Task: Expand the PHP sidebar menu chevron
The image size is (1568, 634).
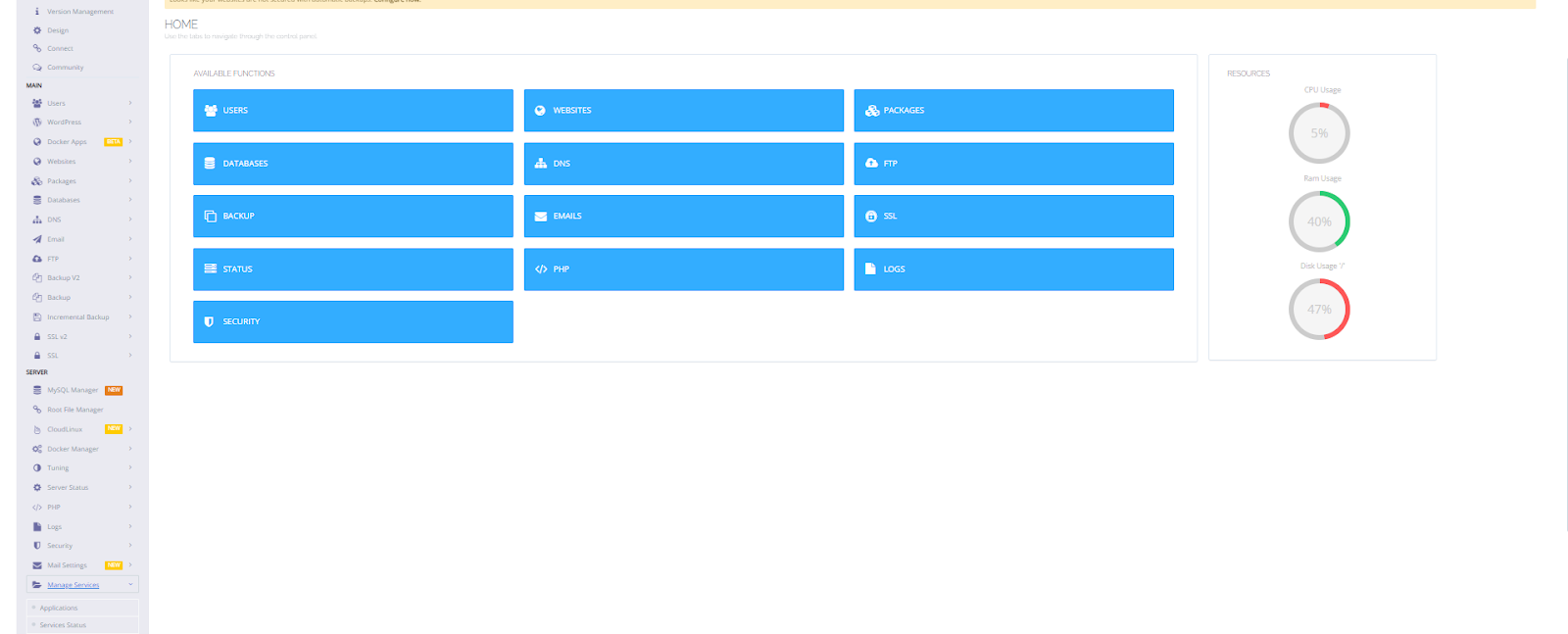Action: pyautogui.click(x=130, y=507)
